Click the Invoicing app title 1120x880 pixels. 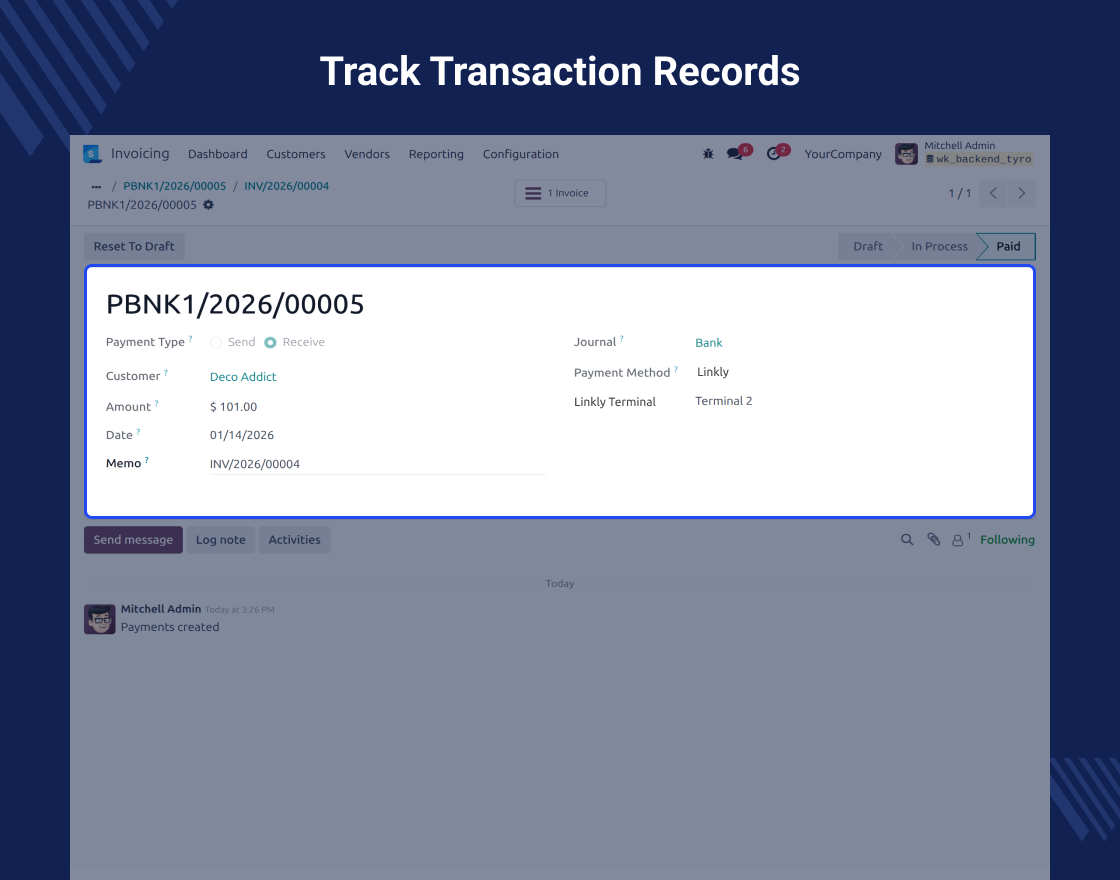[x=140, y=154]
